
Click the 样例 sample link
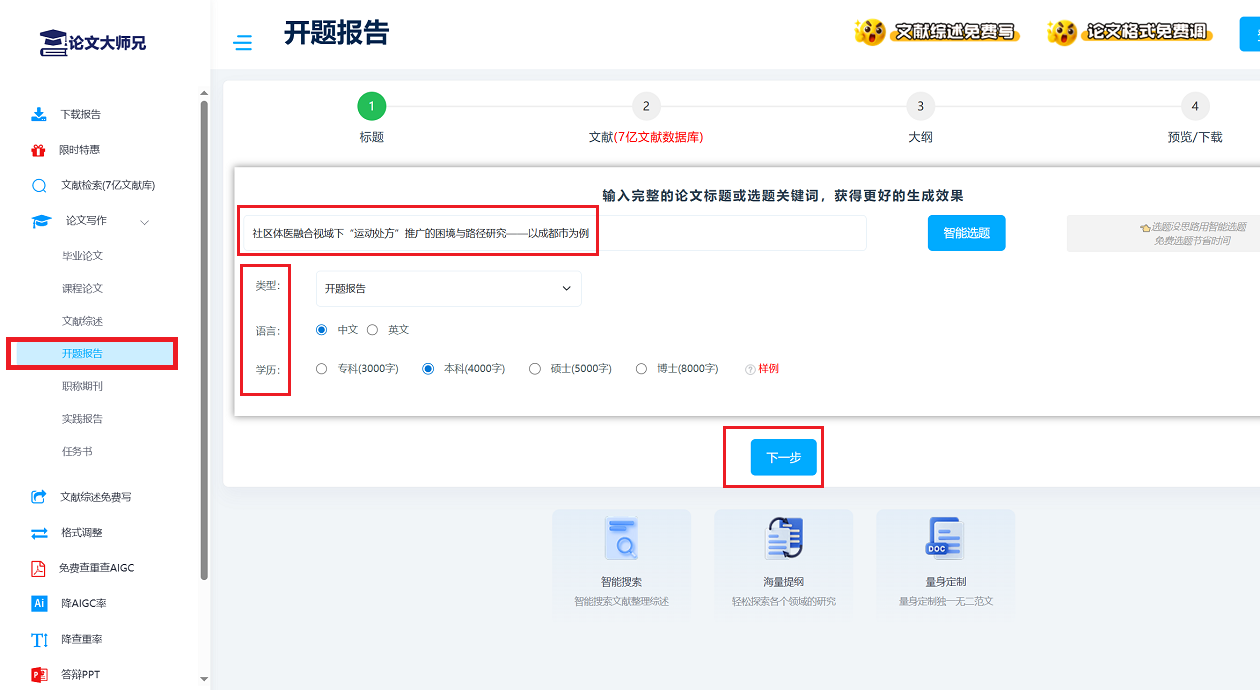click(x=767, y=369)
